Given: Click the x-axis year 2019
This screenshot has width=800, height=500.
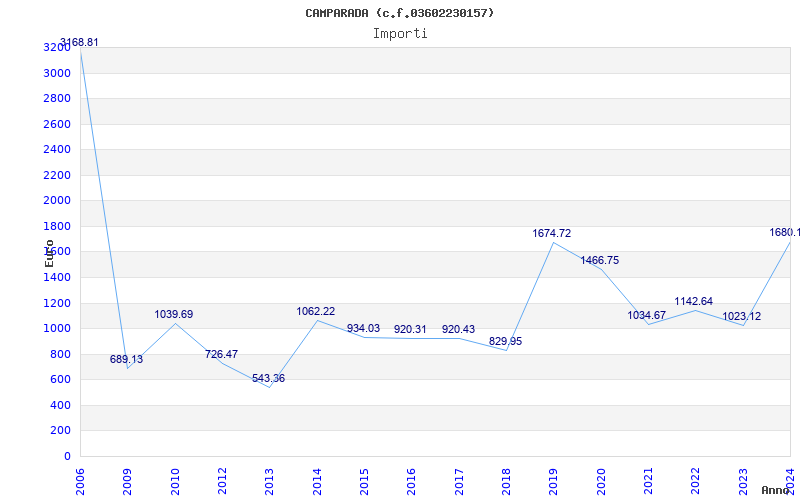Looking at the screenshot, I should click(x=554, y=482).
